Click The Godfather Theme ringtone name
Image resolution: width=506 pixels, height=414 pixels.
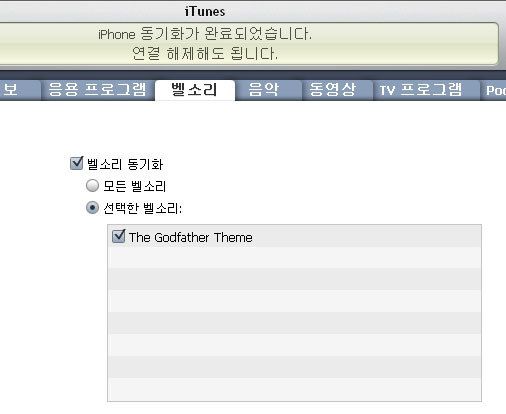click(191, 238)
